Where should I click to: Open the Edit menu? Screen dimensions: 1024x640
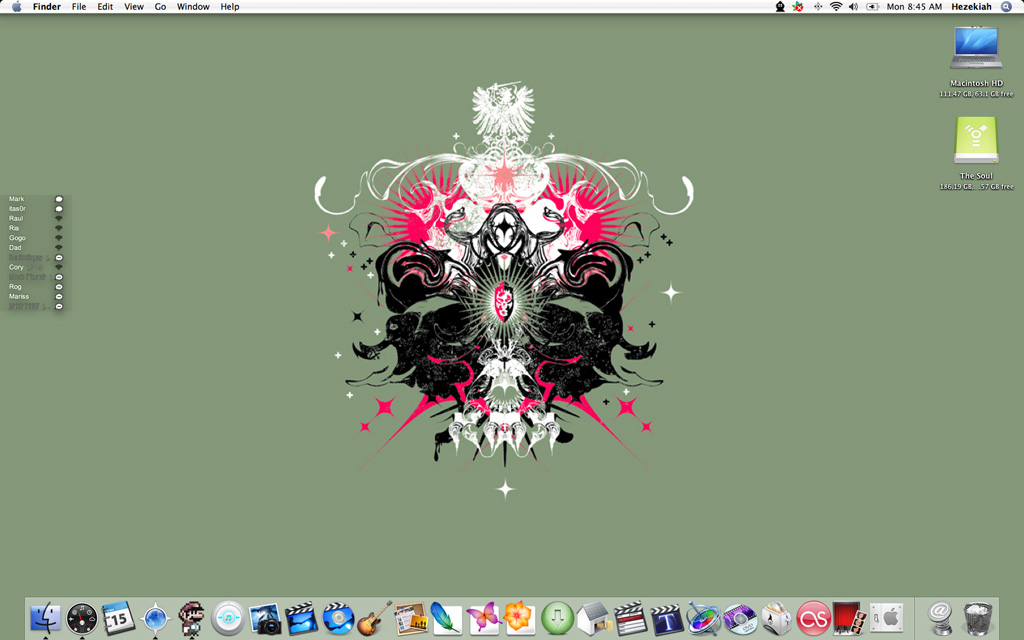pos(105,7)
